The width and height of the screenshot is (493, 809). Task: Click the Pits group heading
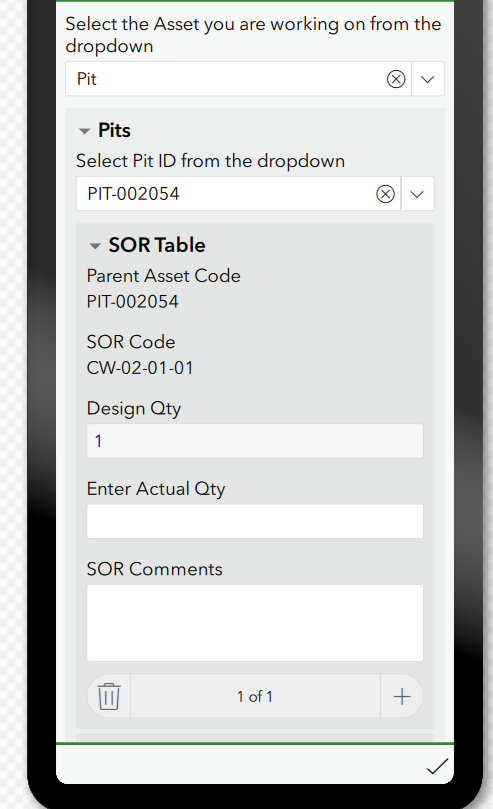coord(114,131)
